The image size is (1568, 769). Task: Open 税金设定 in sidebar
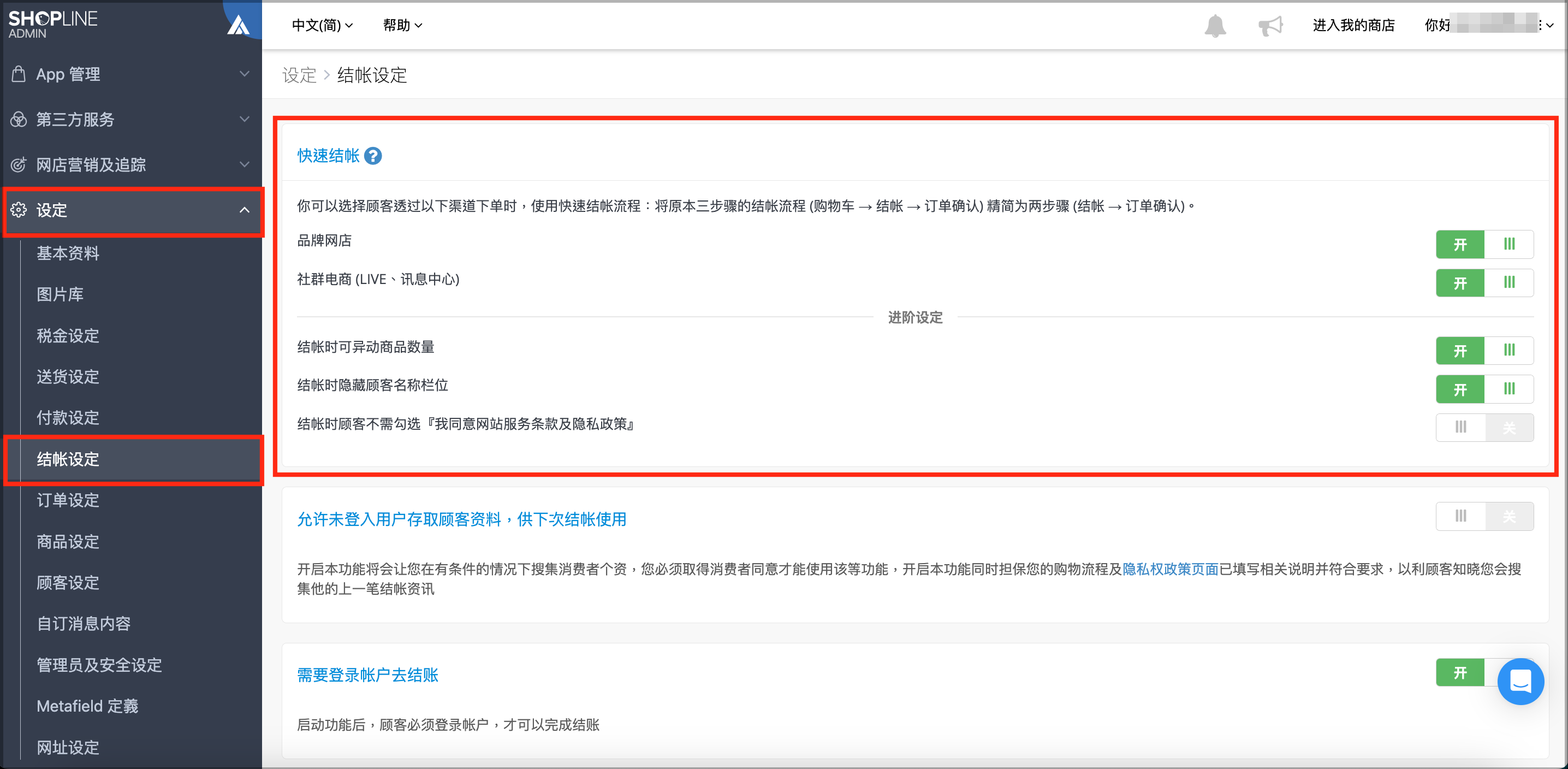coord(68,335)
